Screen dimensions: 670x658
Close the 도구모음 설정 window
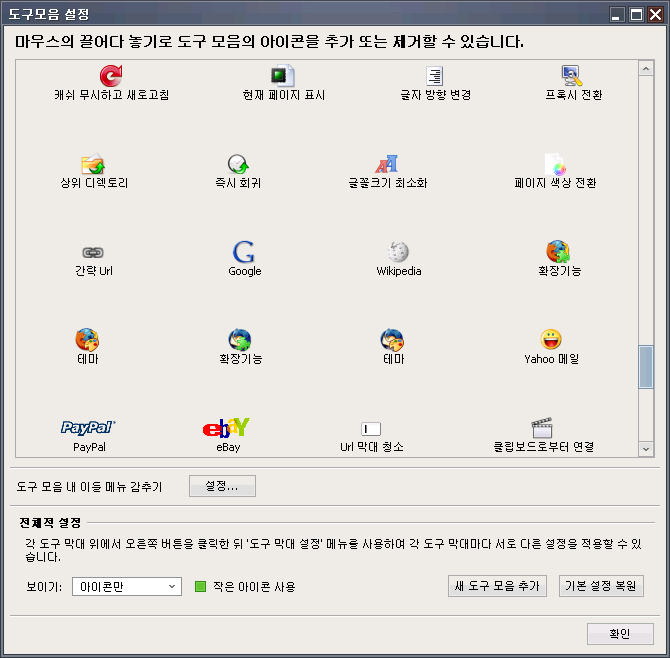pos(655,15)
